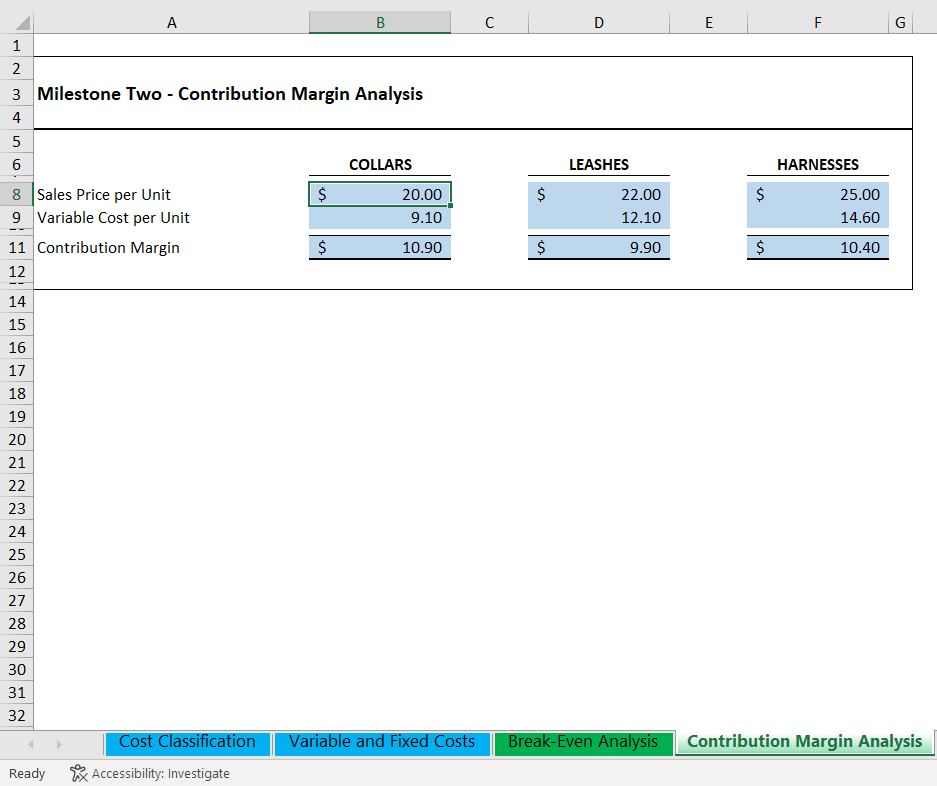The height and width of the screenshot is (786, 937).
Task: Switch to the Cost Classification tab
Action: (186, 742)
